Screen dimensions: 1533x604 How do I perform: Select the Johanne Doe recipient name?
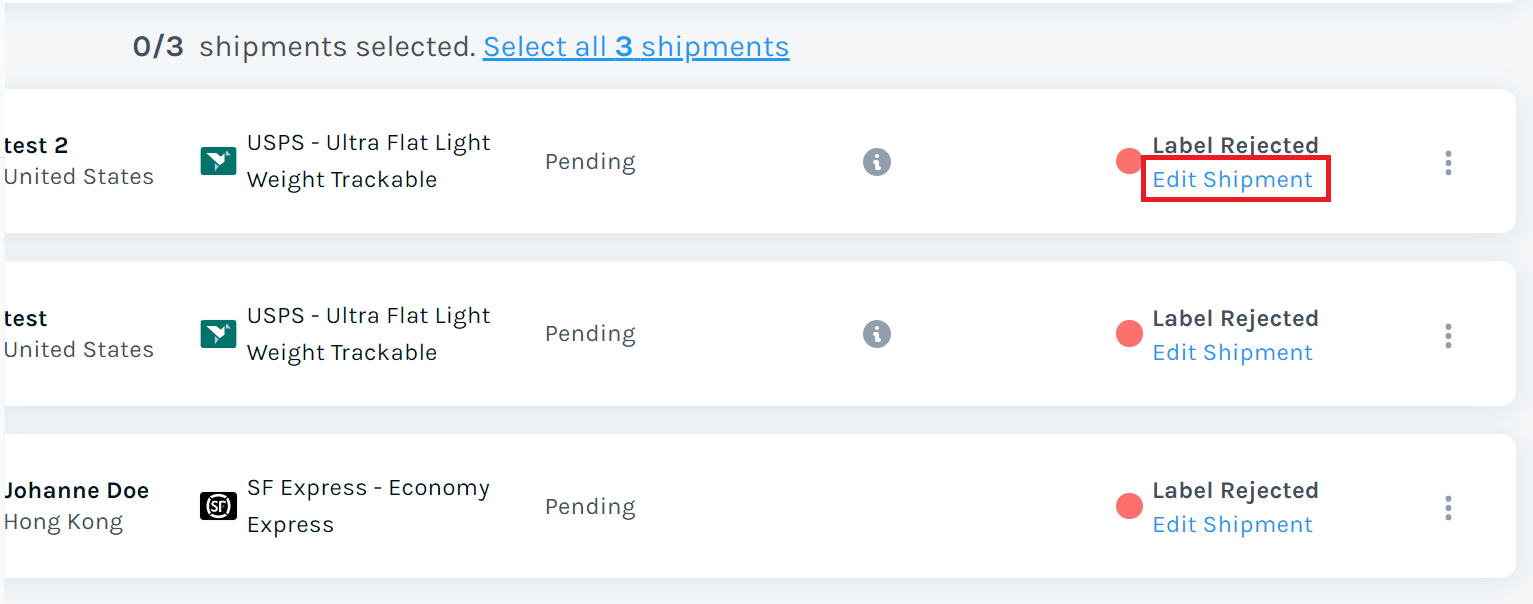[77, 490]
